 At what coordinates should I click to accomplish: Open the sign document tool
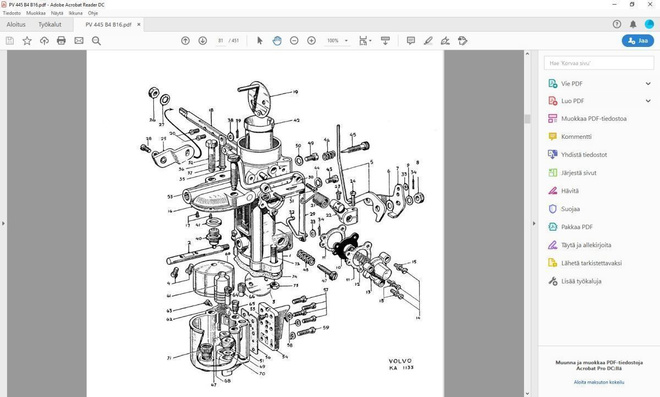coord(445,41)
